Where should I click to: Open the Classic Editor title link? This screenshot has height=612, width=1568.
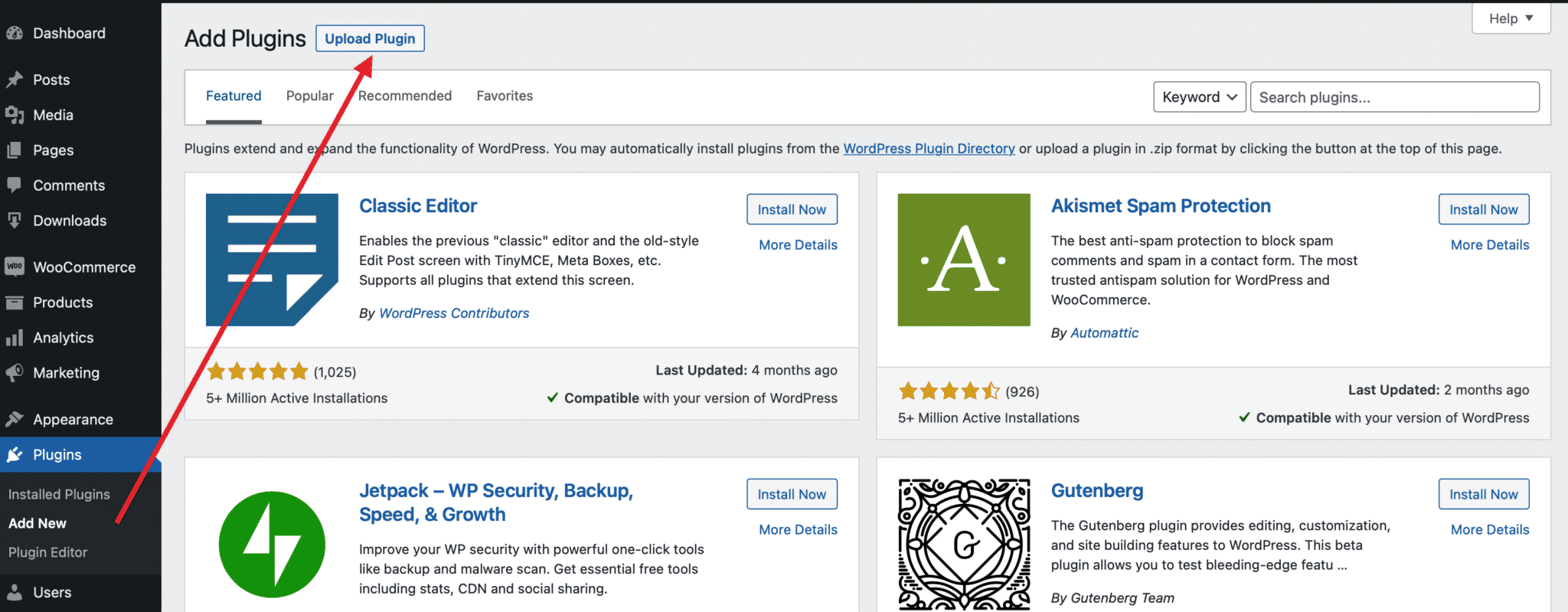(418, 206)
